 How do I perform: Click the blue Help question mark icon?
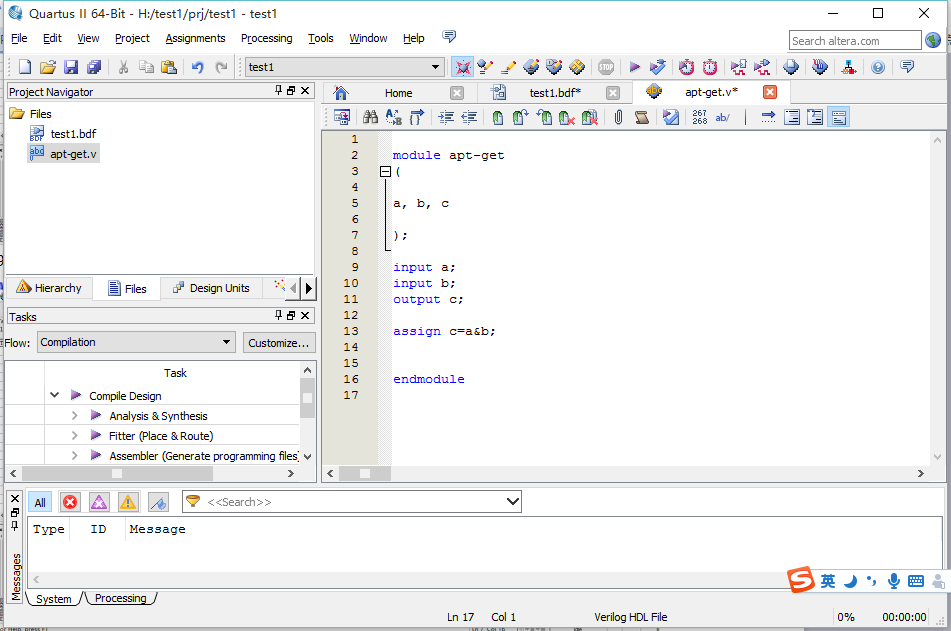point(878,67)
